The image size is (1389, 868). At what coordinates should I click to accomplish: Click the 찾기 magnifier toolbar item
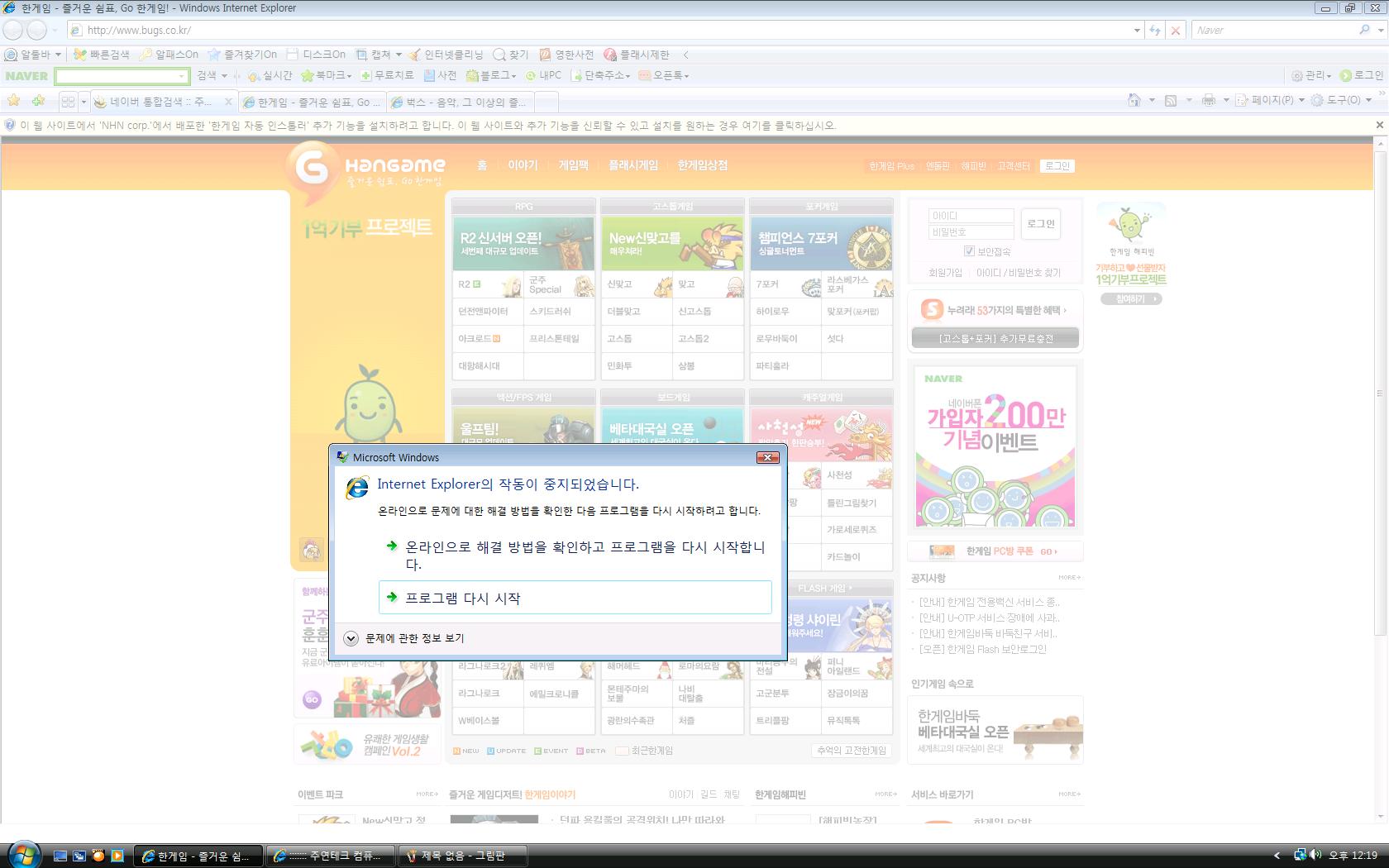coord(510,55)
